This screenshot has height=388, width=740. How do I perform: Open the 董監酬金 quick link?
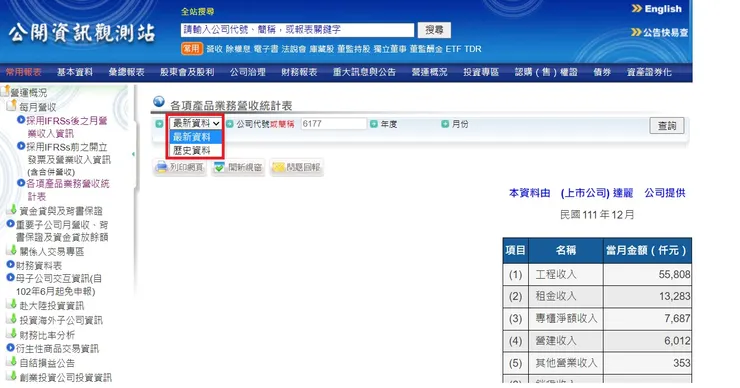(426, 49)
